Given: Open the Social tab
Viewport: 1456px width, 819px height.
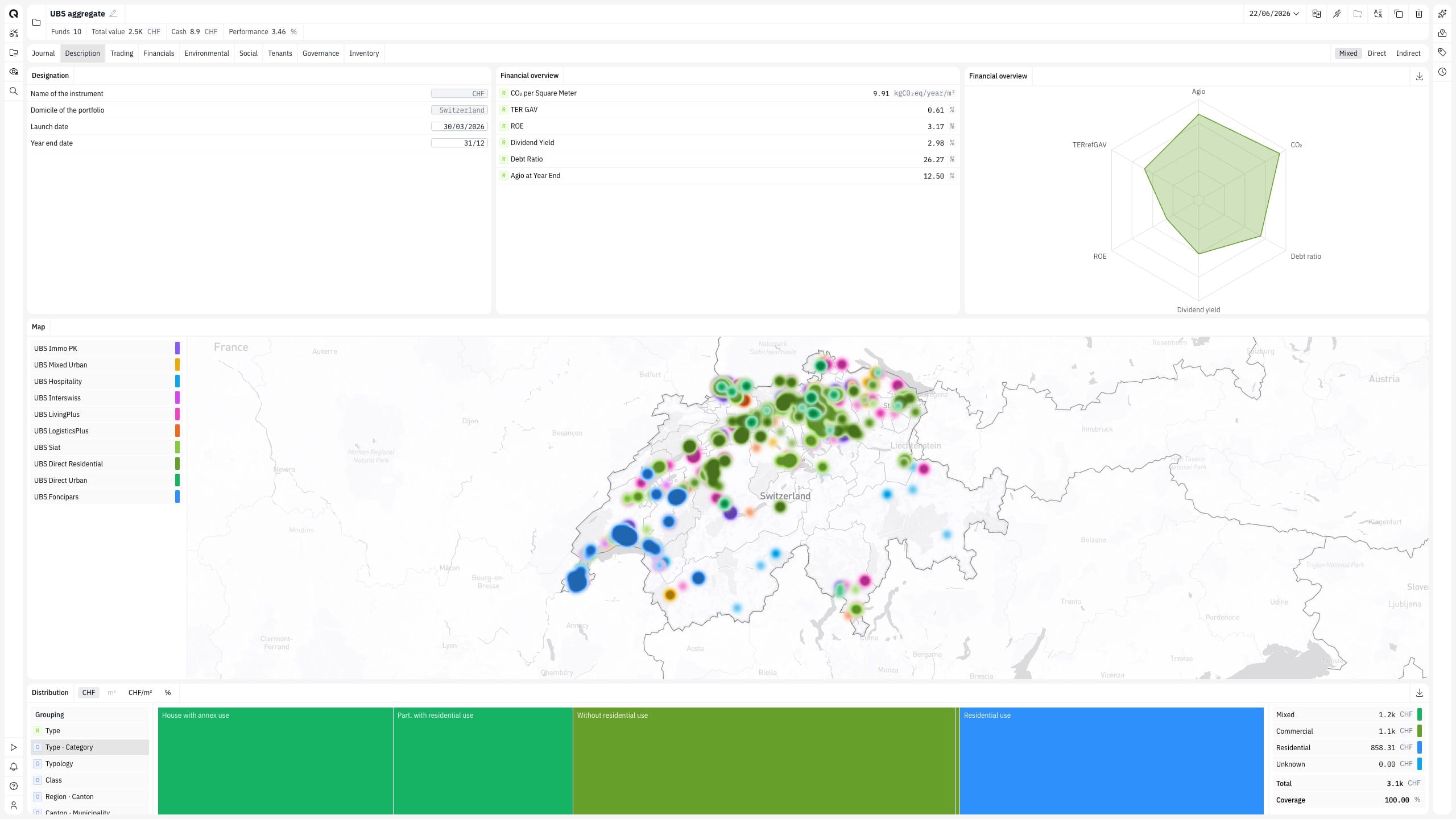Looking at the screenshot, I should tap(249, 53).
